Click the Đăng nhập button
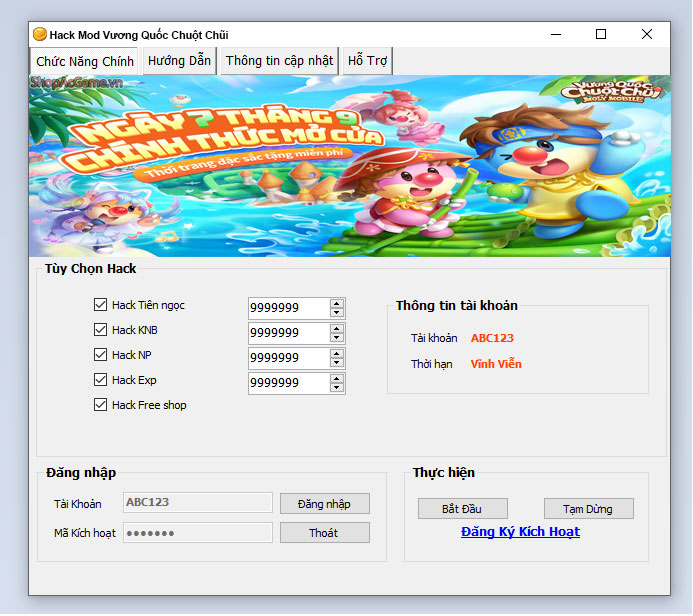The width and height of the screenshot is (693, 616). 324,504
